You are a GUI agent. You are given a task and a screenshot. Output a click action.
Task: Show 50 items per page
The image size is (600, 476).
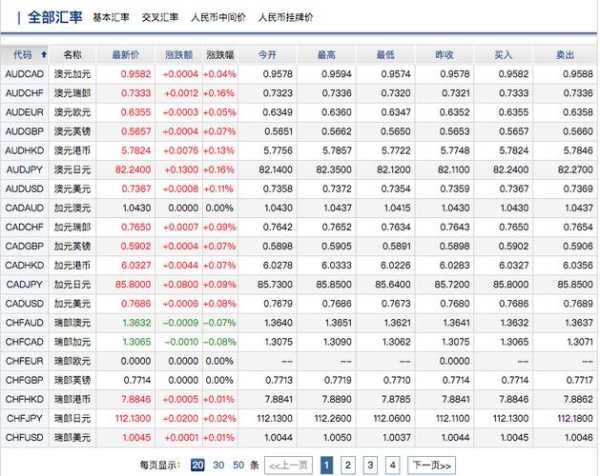[x=237, y=464]
